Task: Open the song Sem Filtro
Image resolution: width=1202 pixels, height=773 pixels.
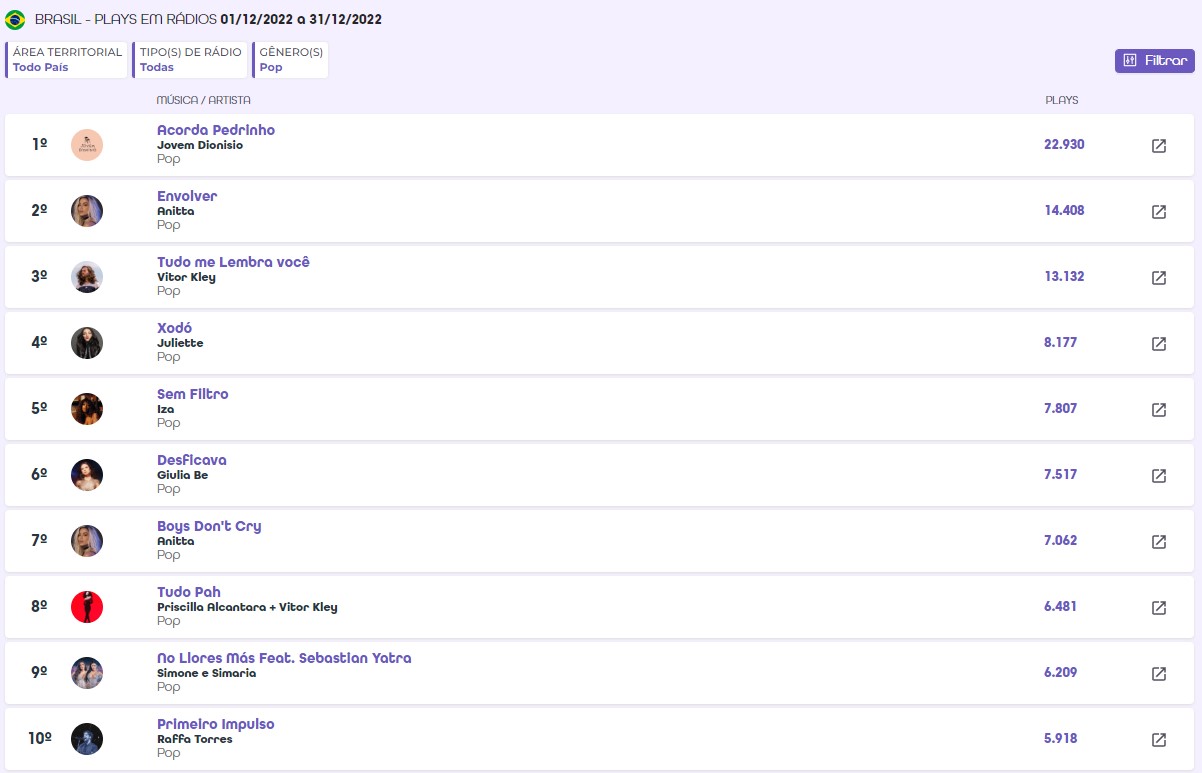Action: [193, 394]
